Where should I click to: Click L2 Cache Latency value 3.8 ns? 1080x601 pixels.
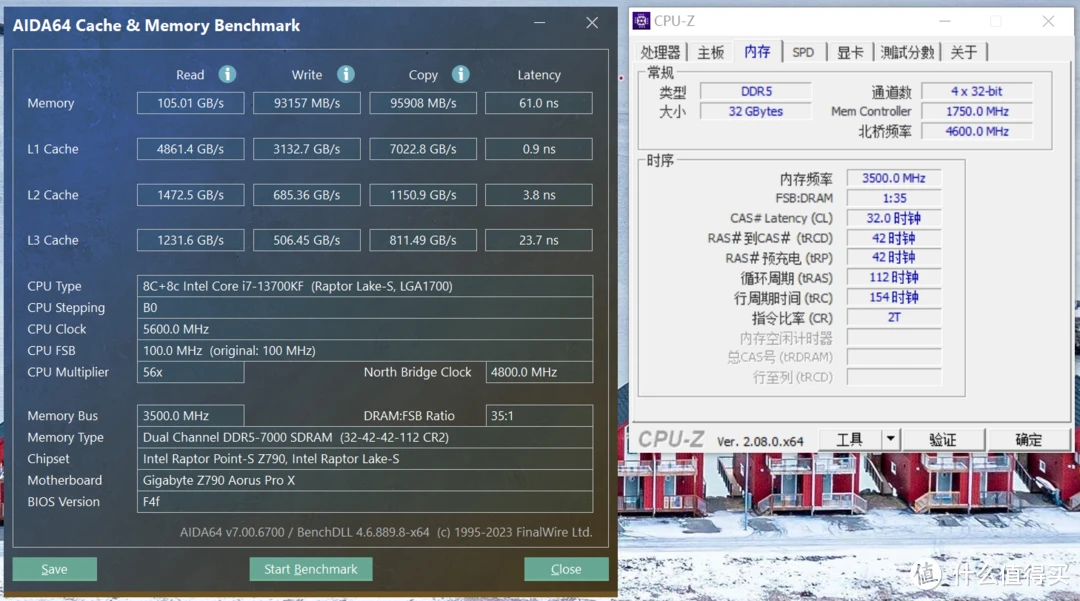pyautogui.click(x=539, y=195)
